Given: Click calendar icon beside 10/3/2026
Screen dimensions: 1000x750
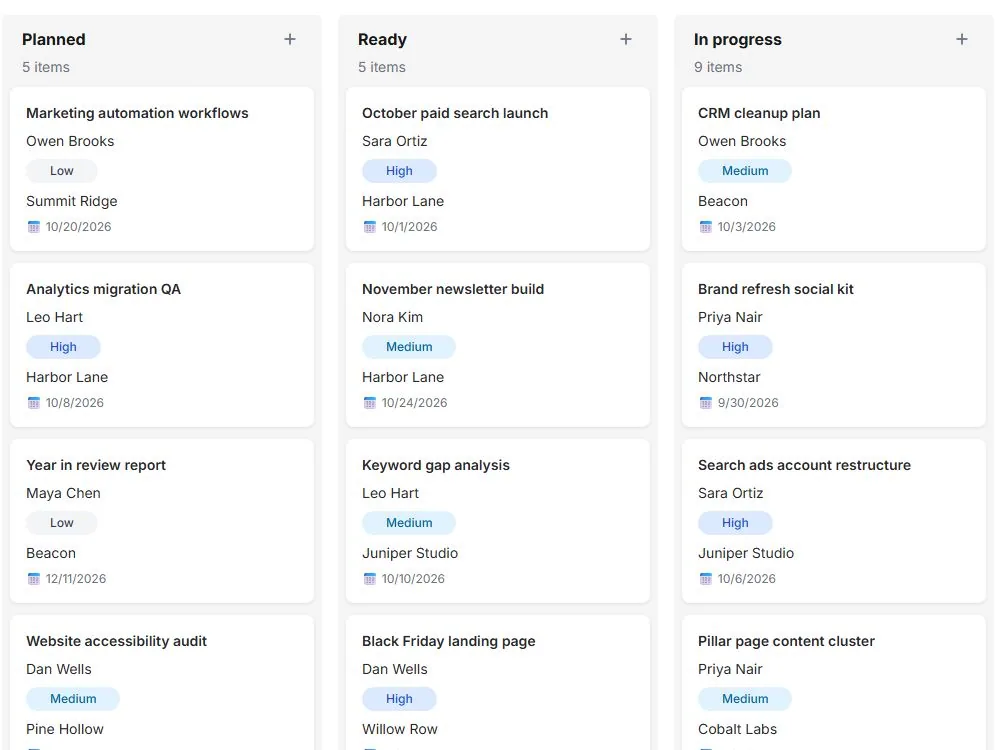Looking at the screenshot, I should pos(706,226).
